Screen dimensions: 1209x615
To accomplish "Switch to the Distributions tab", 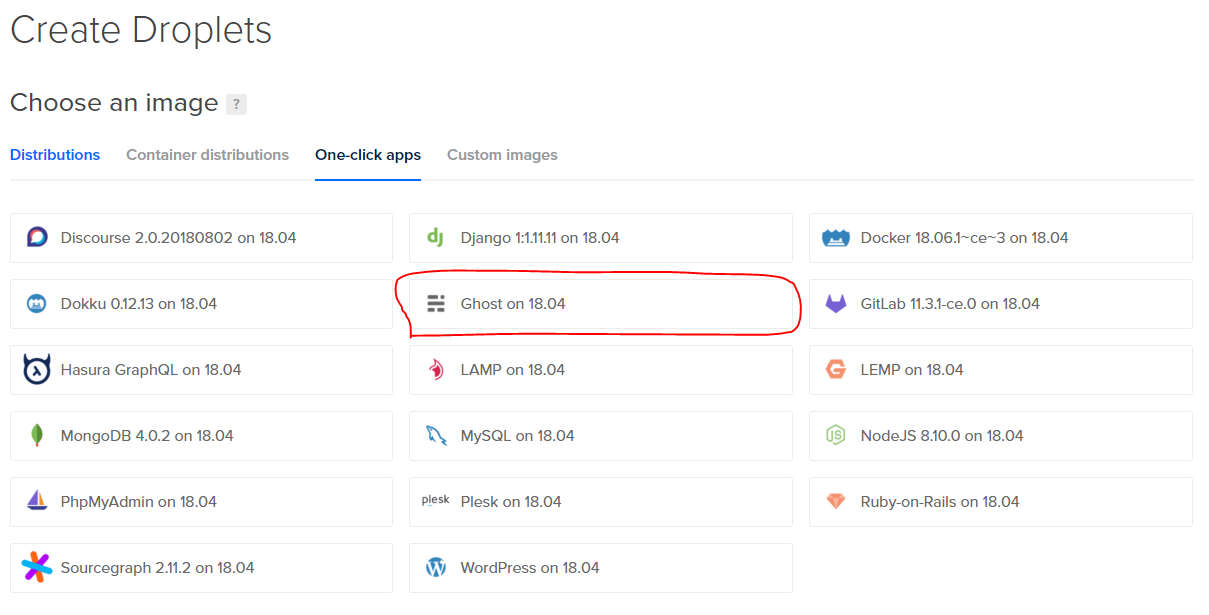I will pos(55,155).
